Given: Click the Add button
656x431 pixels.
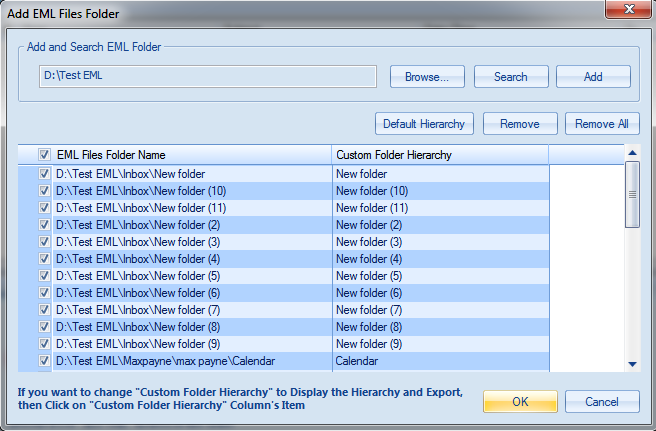Looking at the screenshot, I should (x=593, y=77).
